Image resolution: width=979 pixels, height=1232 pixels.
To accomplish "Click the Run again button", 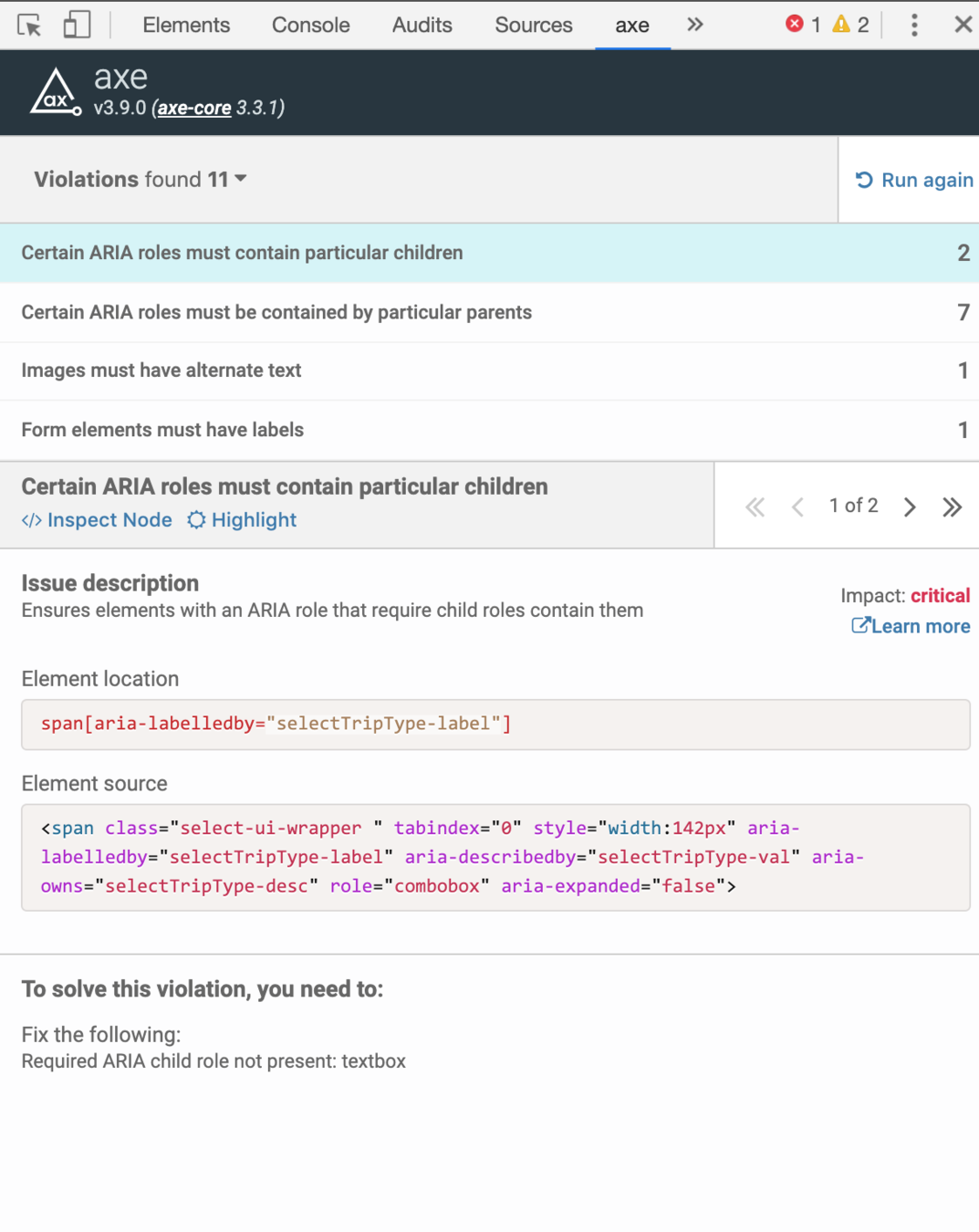I will tap(913, 180).
